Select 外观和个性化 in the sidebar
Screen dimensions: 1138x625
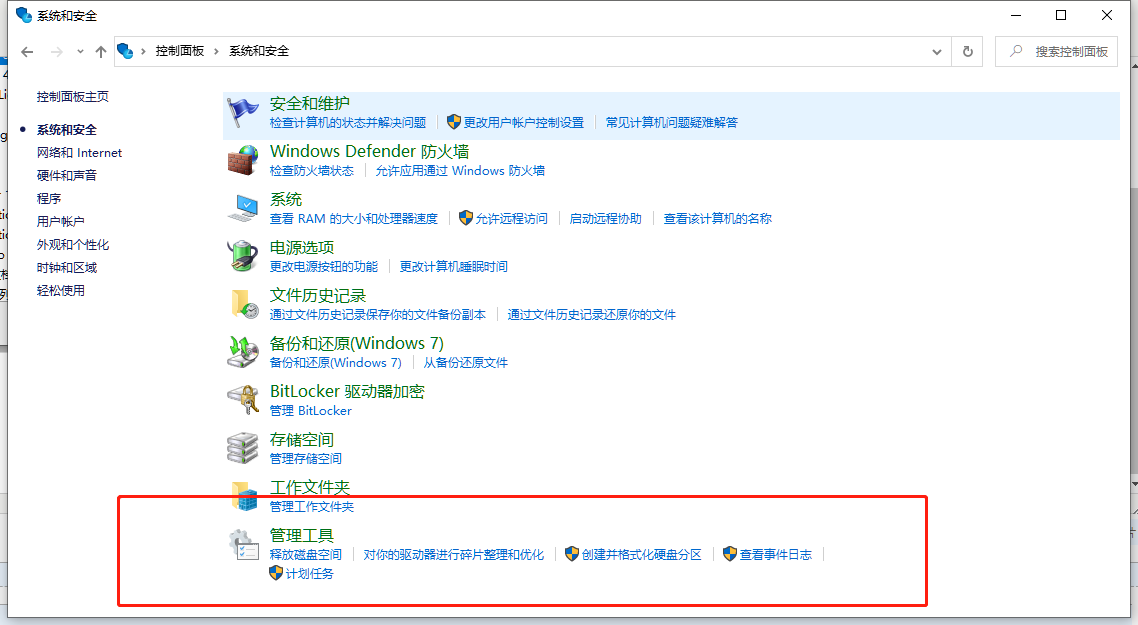[x=73, y=245]
